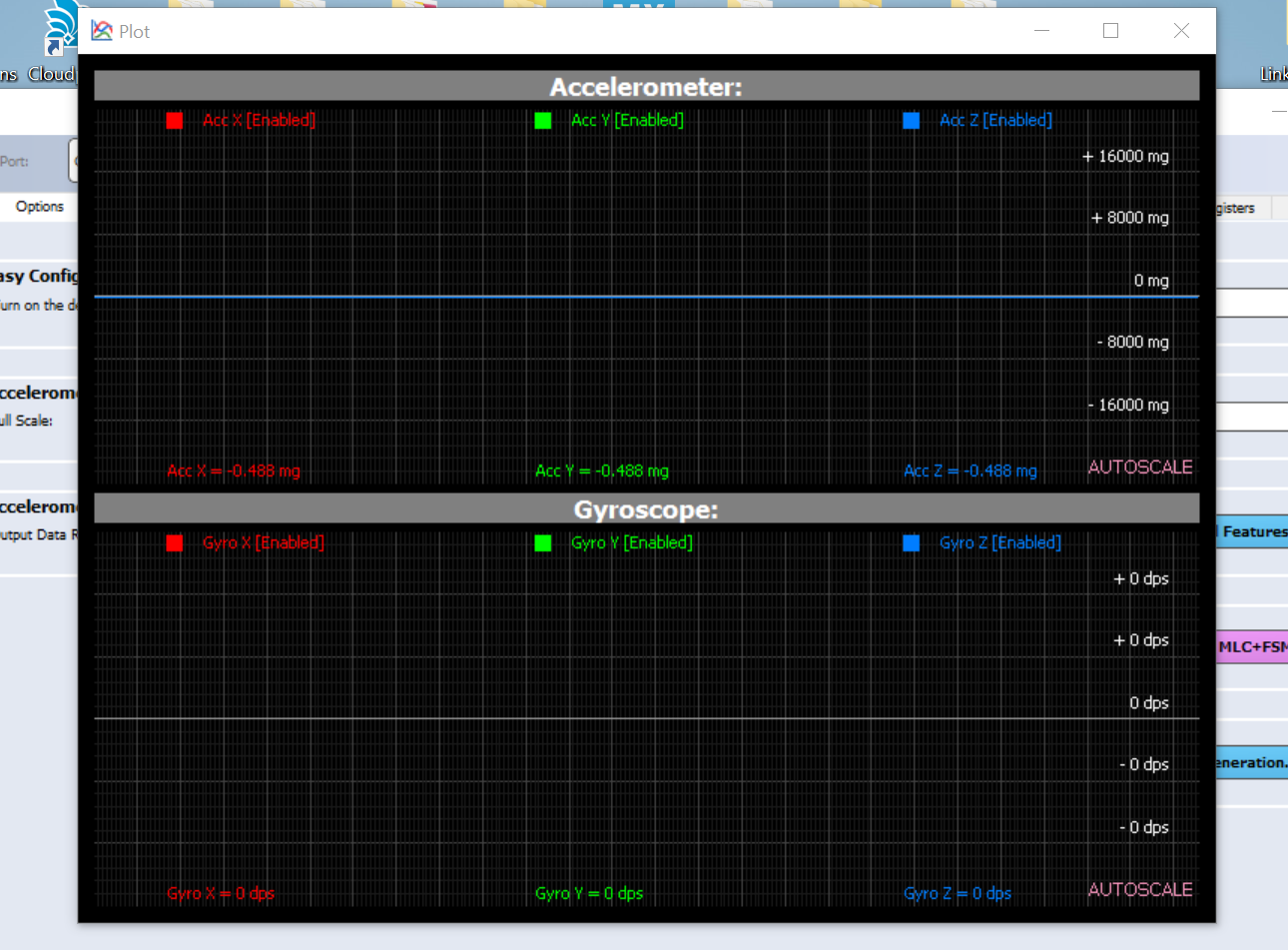Click the green Gyro Y legend marker
The width and height of the screenshot is (1288, 950).
coord(543,542)
